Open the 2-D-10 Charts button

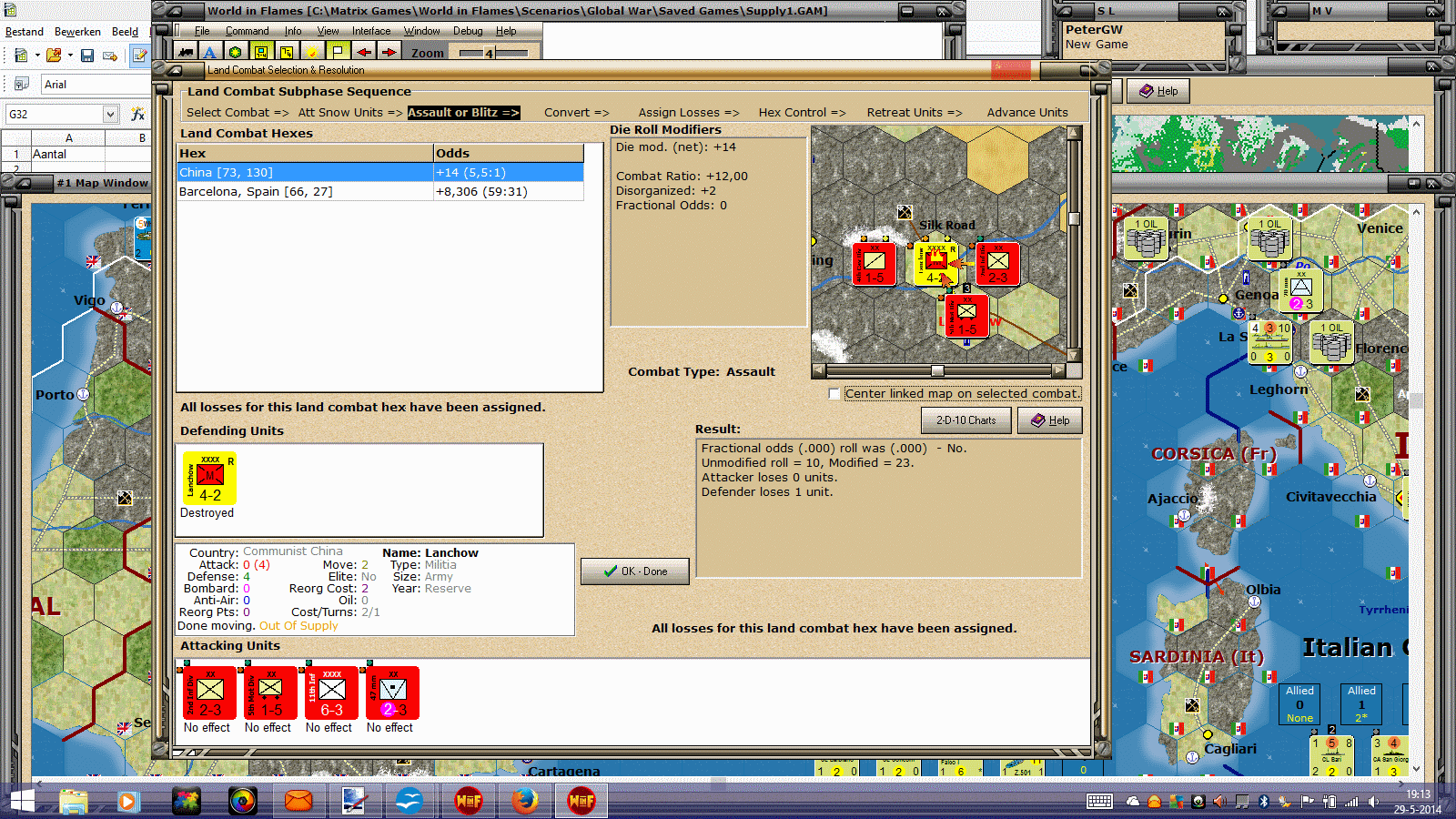[x=966, y=420]
